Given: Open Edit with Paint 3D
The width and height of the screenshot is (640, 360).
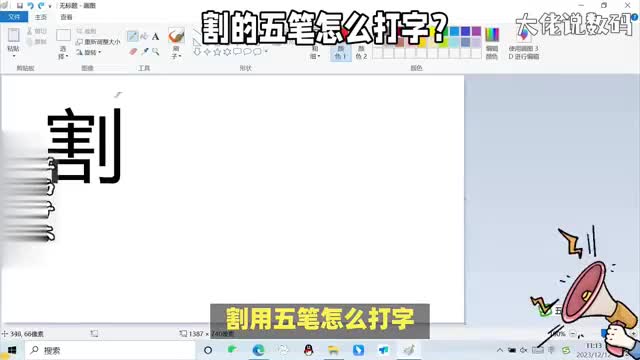Looking at the screenshot, I should tap(524, 44).
